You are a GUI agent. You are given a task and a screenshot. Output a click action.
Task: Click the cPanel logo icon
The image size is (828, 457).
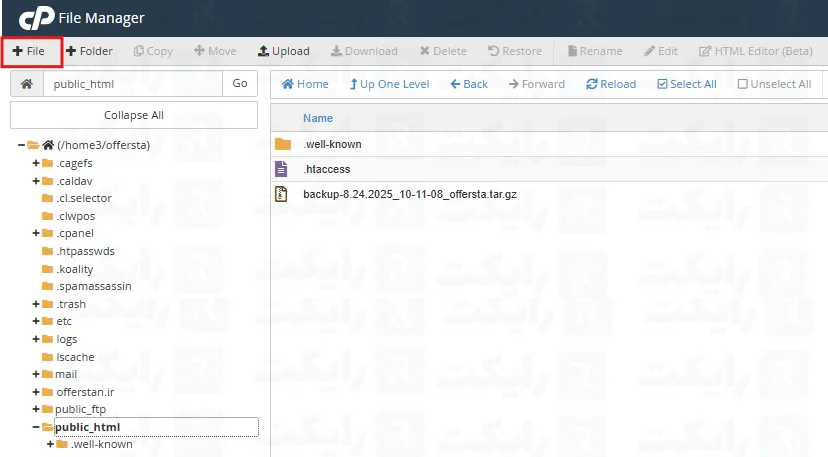click(x=35, y=17)
